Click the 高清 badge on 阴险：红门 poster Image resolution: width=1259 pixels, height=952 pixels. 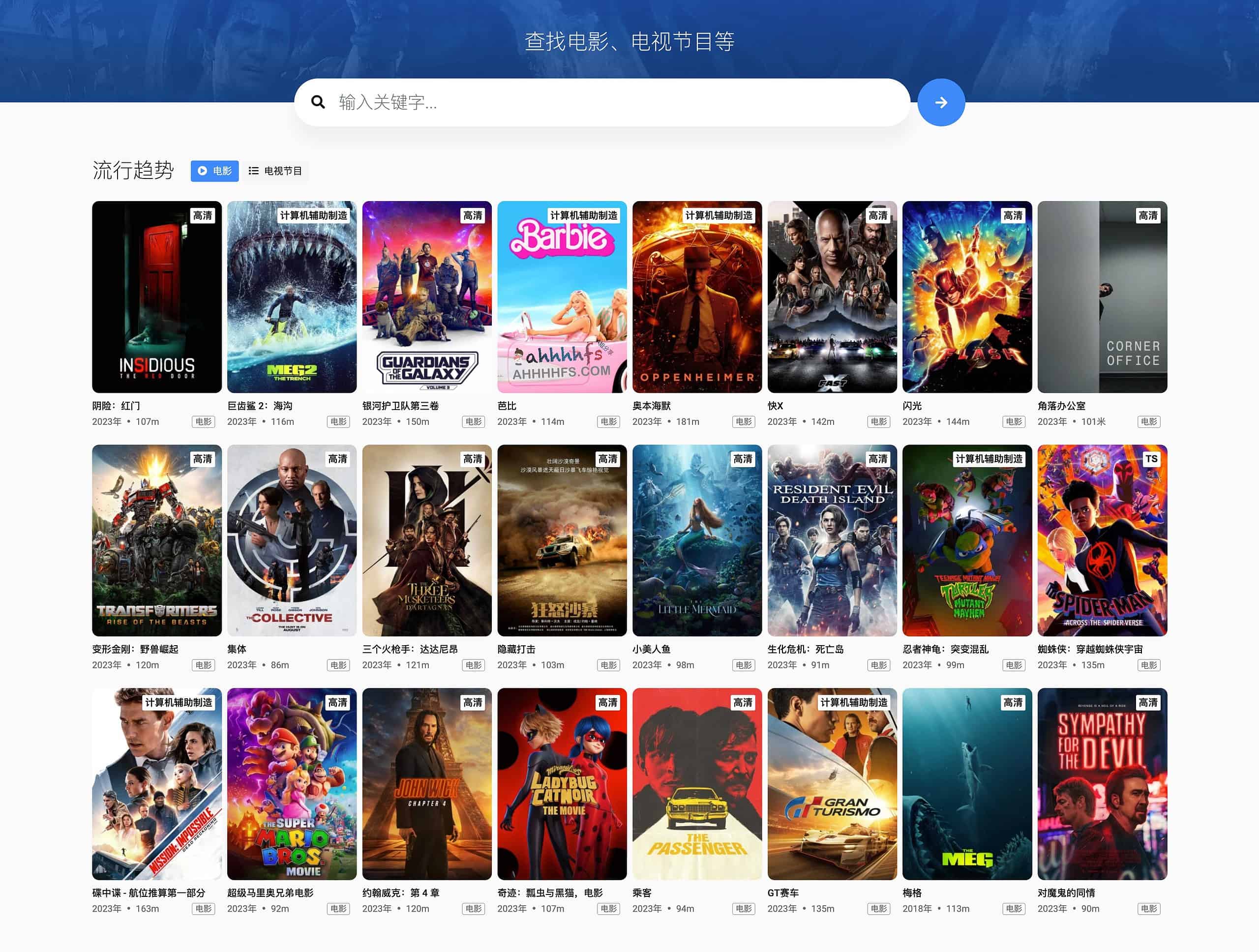203,216
